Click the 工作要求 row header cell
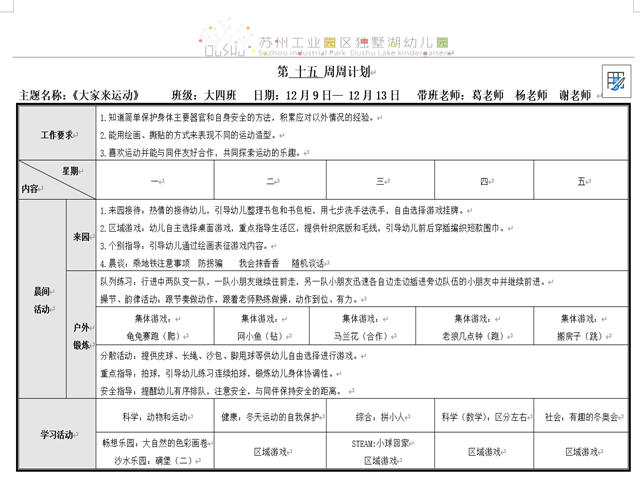This screenshot has width=640, height=480. pos(57,134)
